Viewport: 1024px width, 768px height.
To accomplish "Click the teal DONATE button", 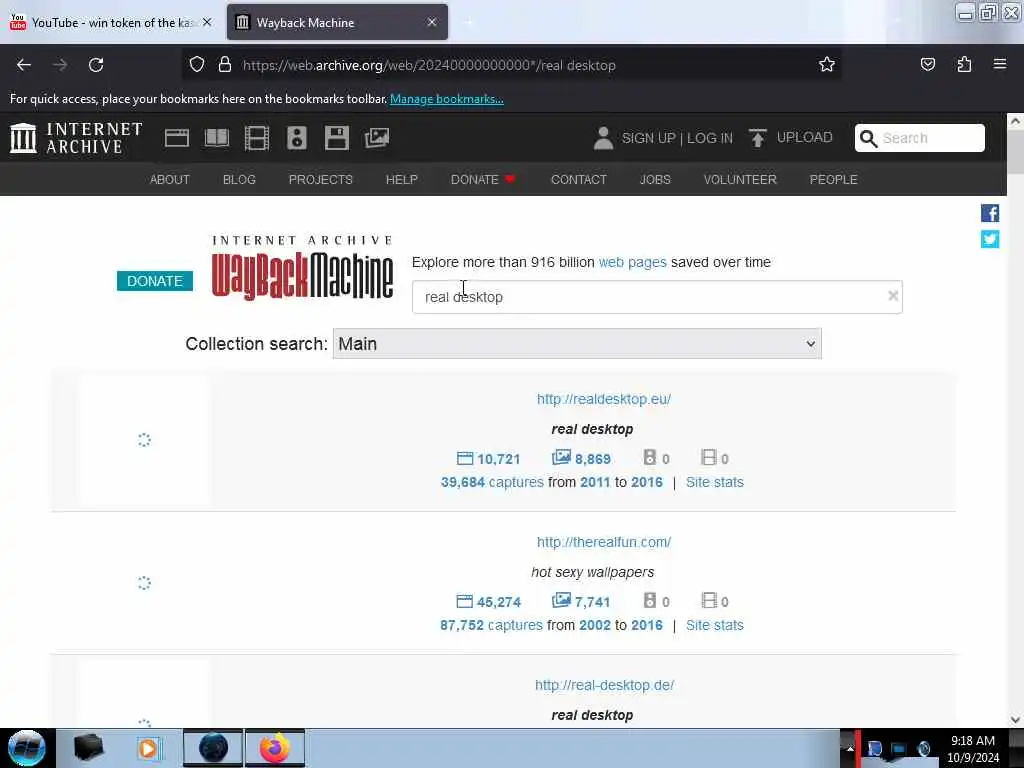I will pyautogui.click(x=155, y=281).
